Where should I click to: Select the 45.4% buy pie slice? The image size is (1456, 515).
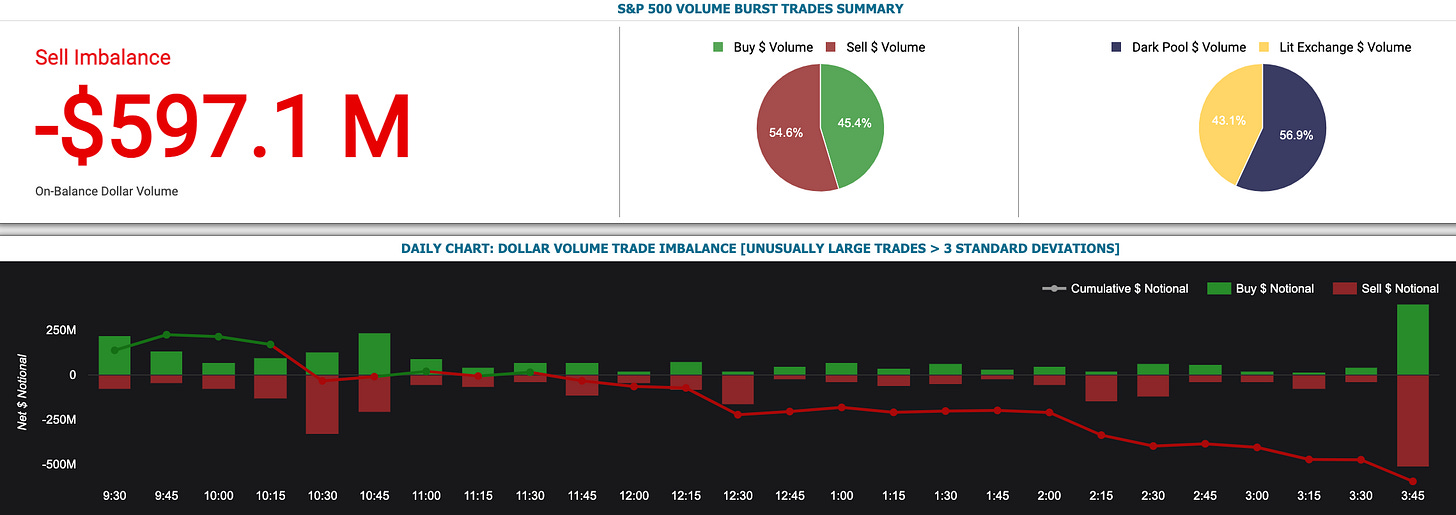pos(851,122)
